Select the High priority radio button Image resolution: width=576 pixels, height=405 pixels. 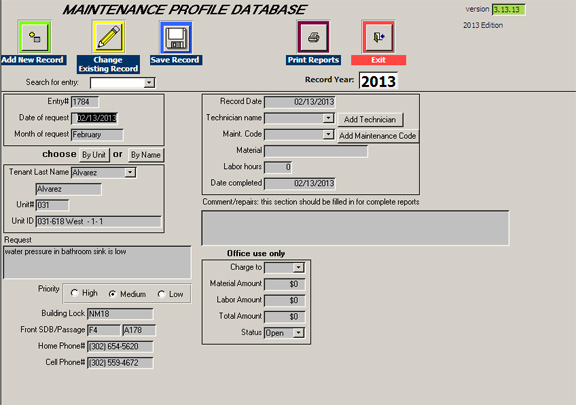coord(75,293)
